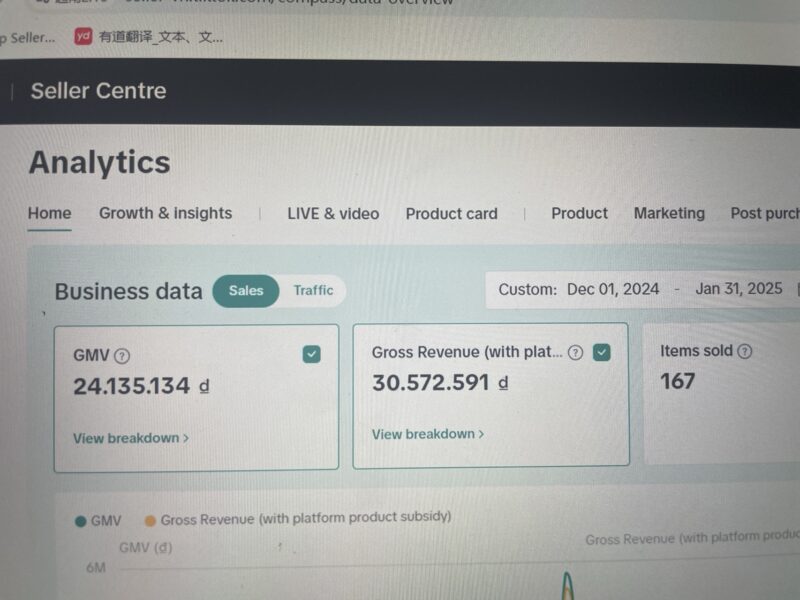Expand View breakdown under Gross Revenue
800x600 pixels.
click(x=427, y=434)
